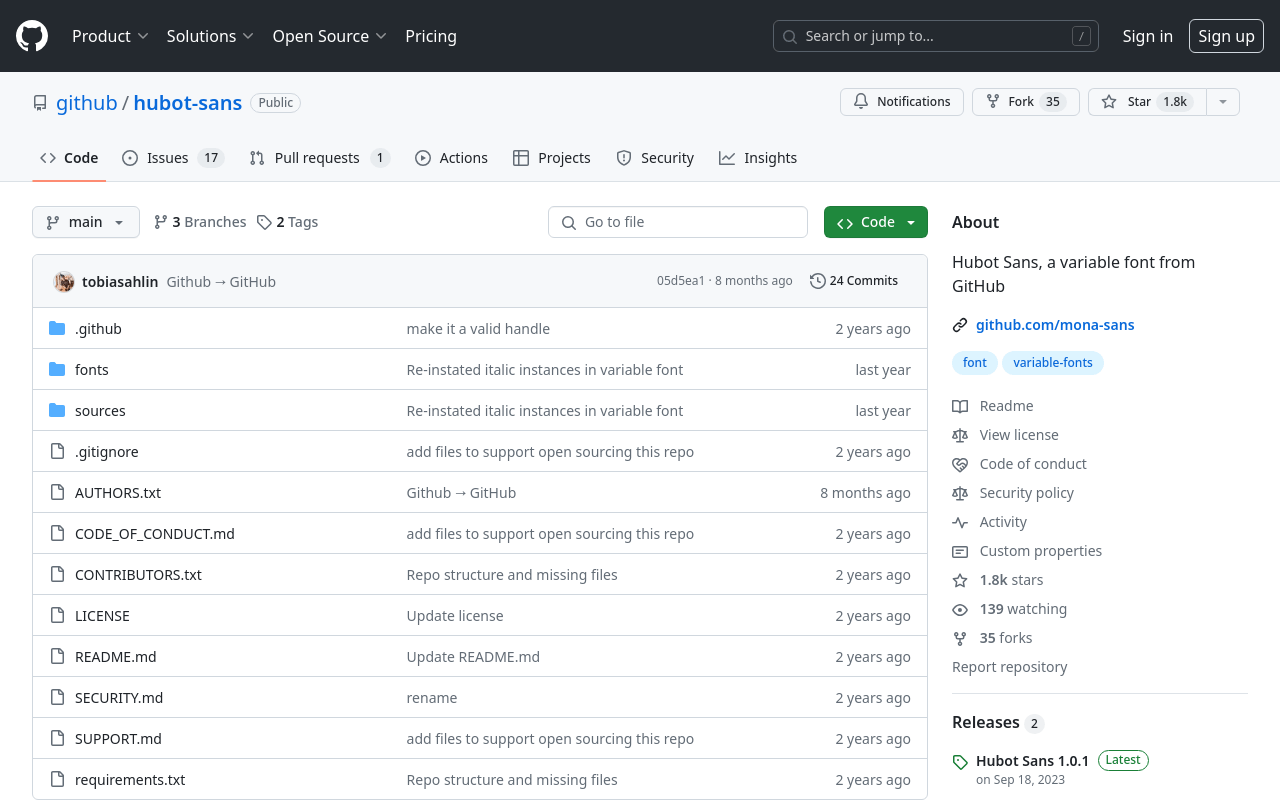The image size is (1280, 800).
Task: Go to the Pricing page
Action: click(431, 36)
